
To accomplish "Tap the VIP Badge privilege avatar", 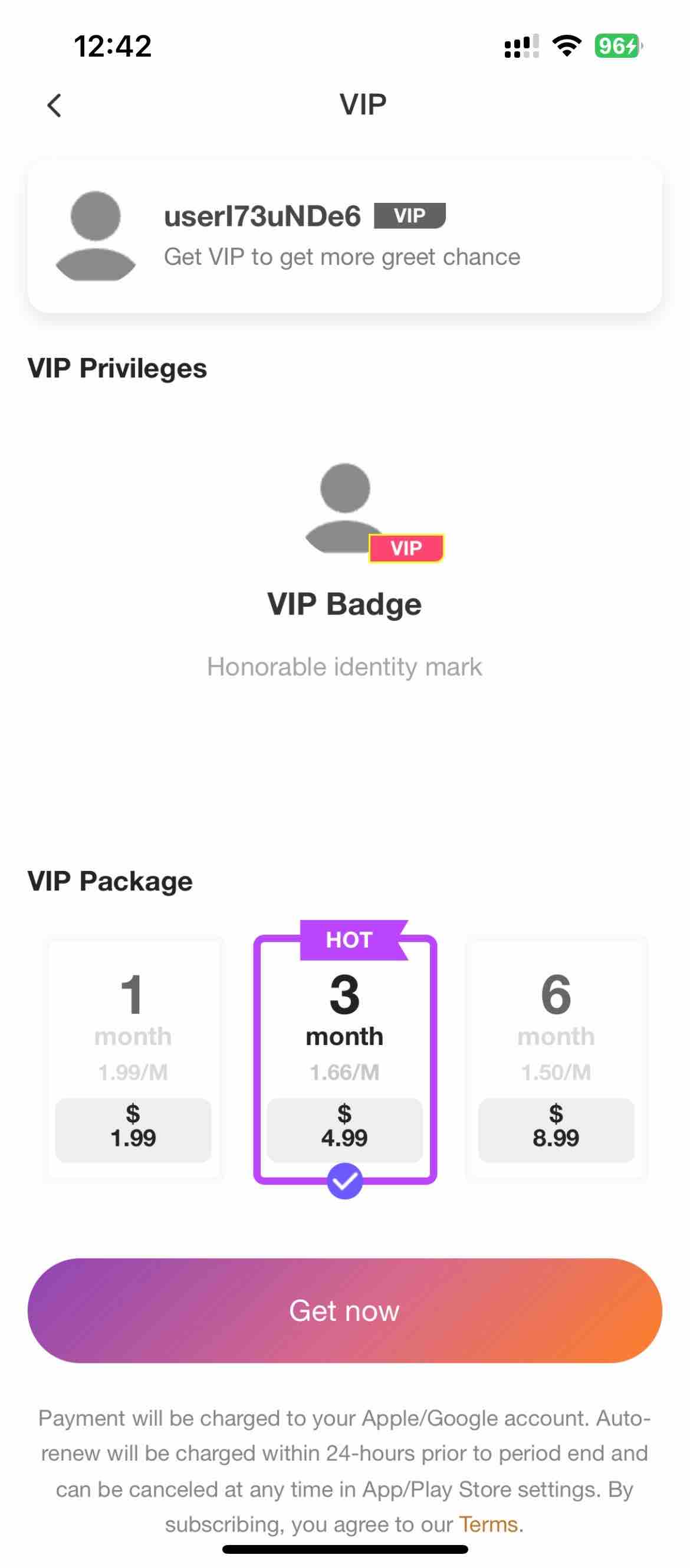I will [344, 508].
